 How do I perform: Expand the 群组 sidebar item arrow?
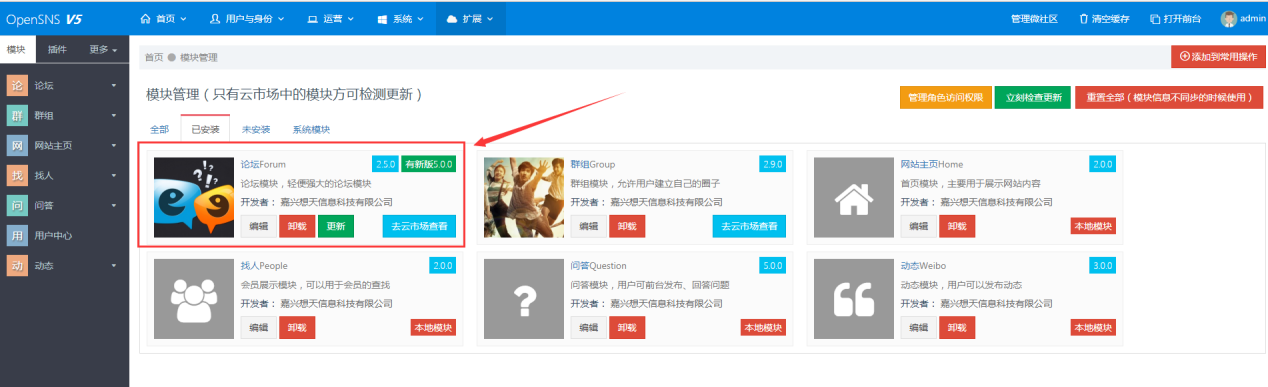114,117
